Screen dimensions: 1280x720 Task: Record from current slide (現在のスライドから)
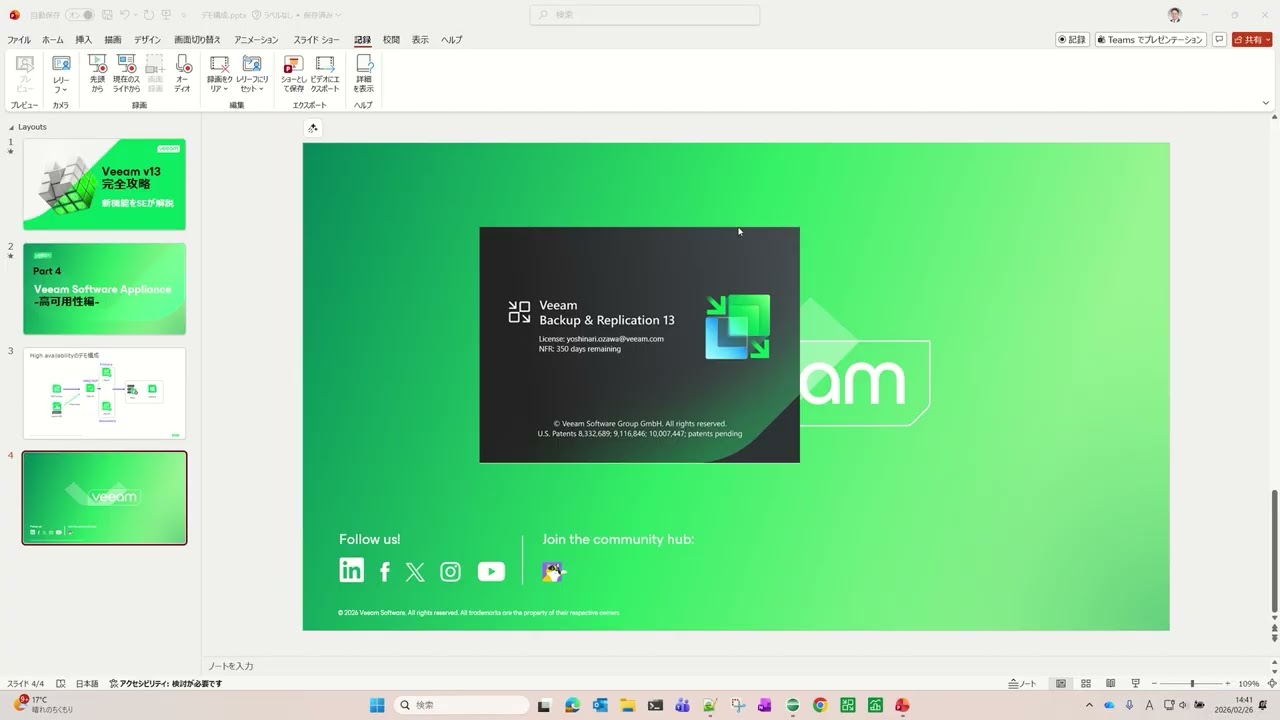[126, 74]
